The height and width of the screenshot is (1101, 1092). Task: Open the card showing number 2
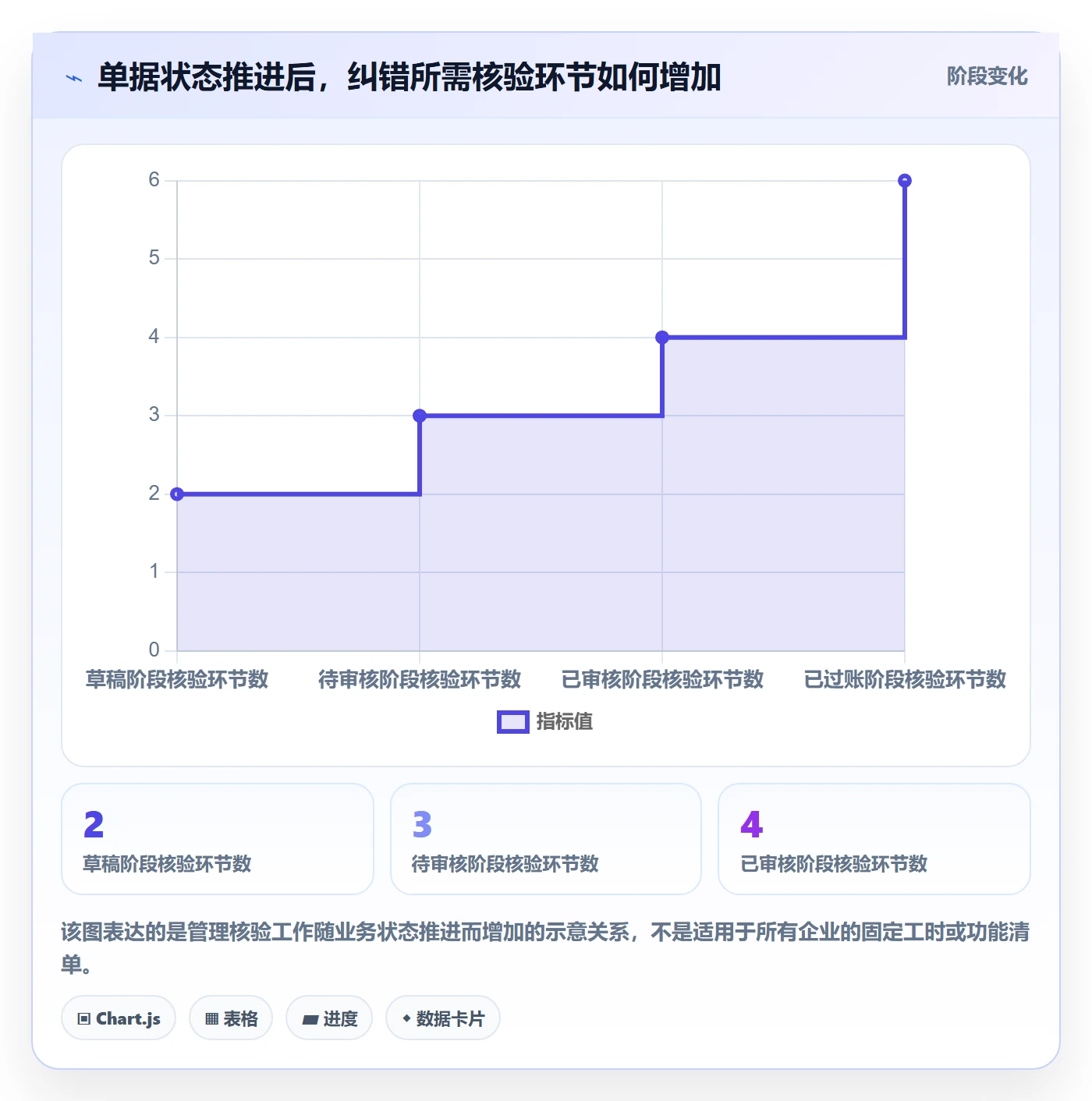click(x=218, y=839)
